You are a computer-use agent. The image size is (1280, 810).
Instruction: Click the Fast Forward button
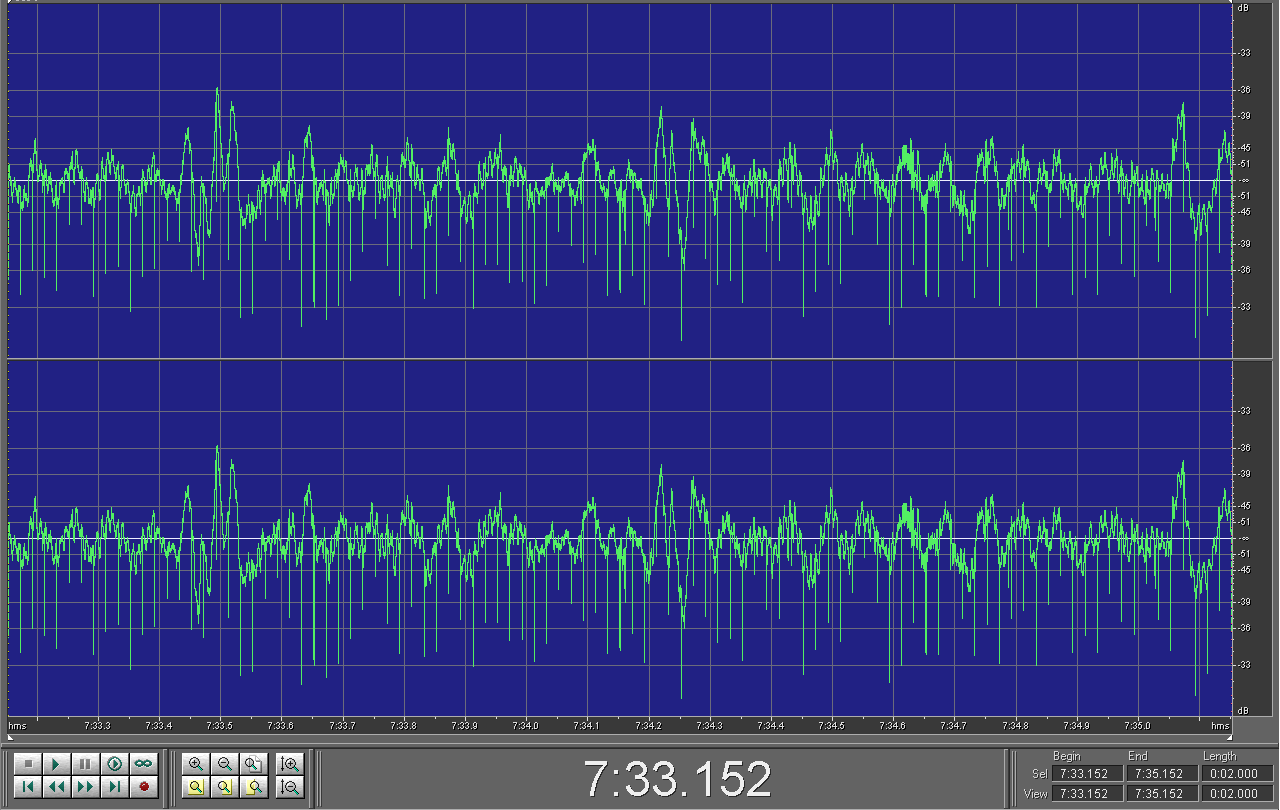86,787
